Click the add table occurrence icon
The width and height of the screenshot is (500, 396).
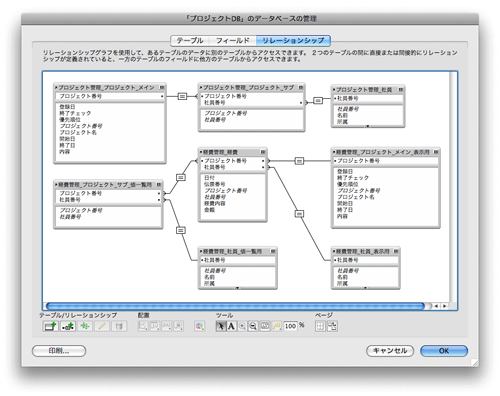click(51, 326)
